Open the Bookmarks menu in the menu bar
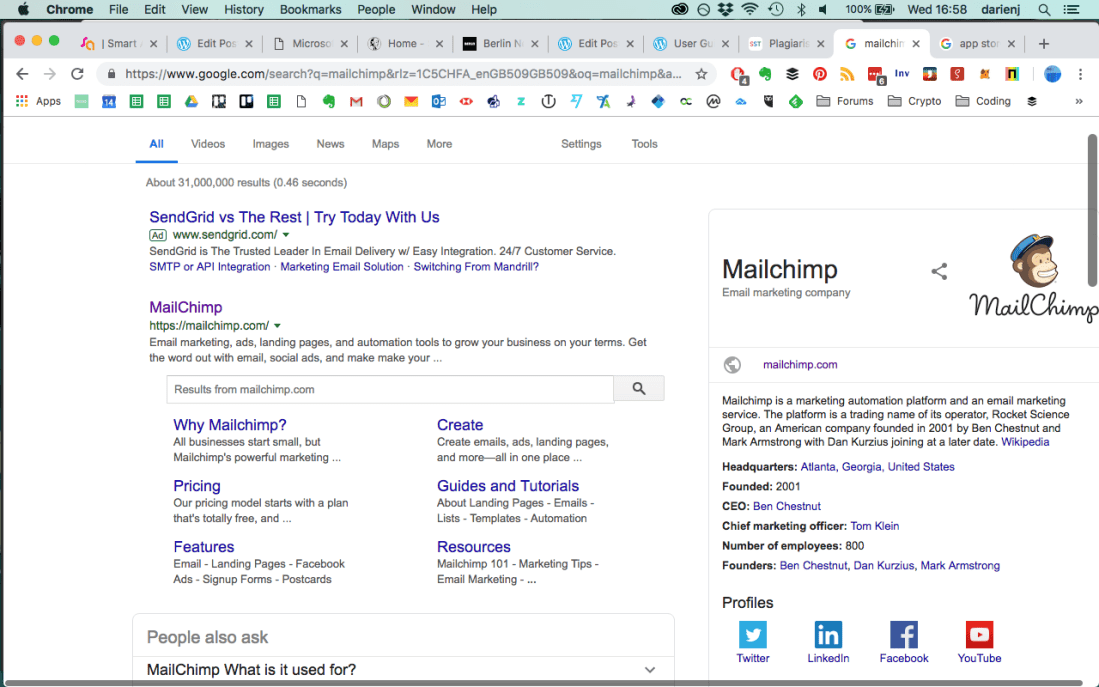Screen dimensions: 1099x687 pyautogui.click(x=310, y=9)
